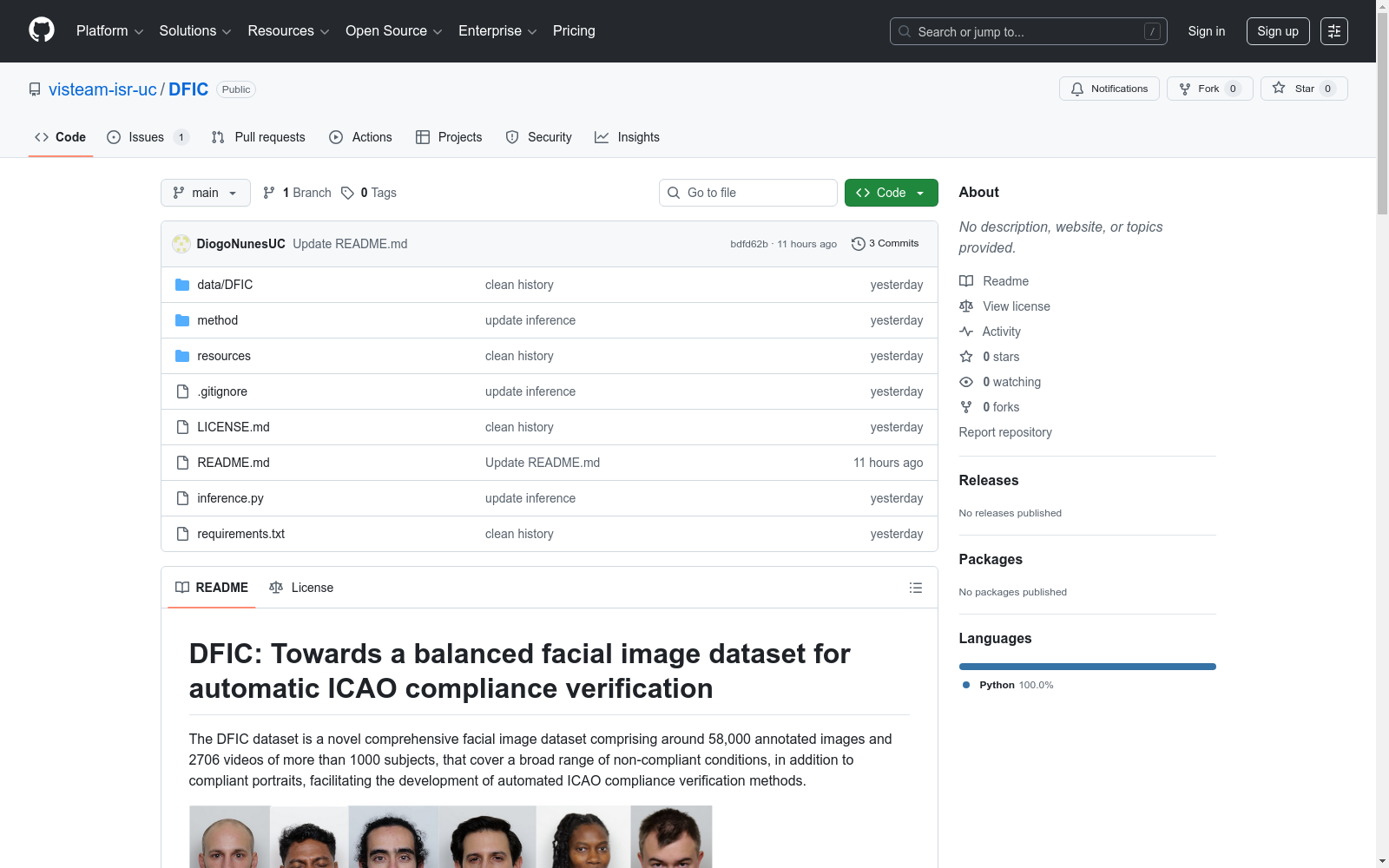The image size is (1389, 868).
Task: Click 'update inference' message on method row
Action: click(530, 320)
